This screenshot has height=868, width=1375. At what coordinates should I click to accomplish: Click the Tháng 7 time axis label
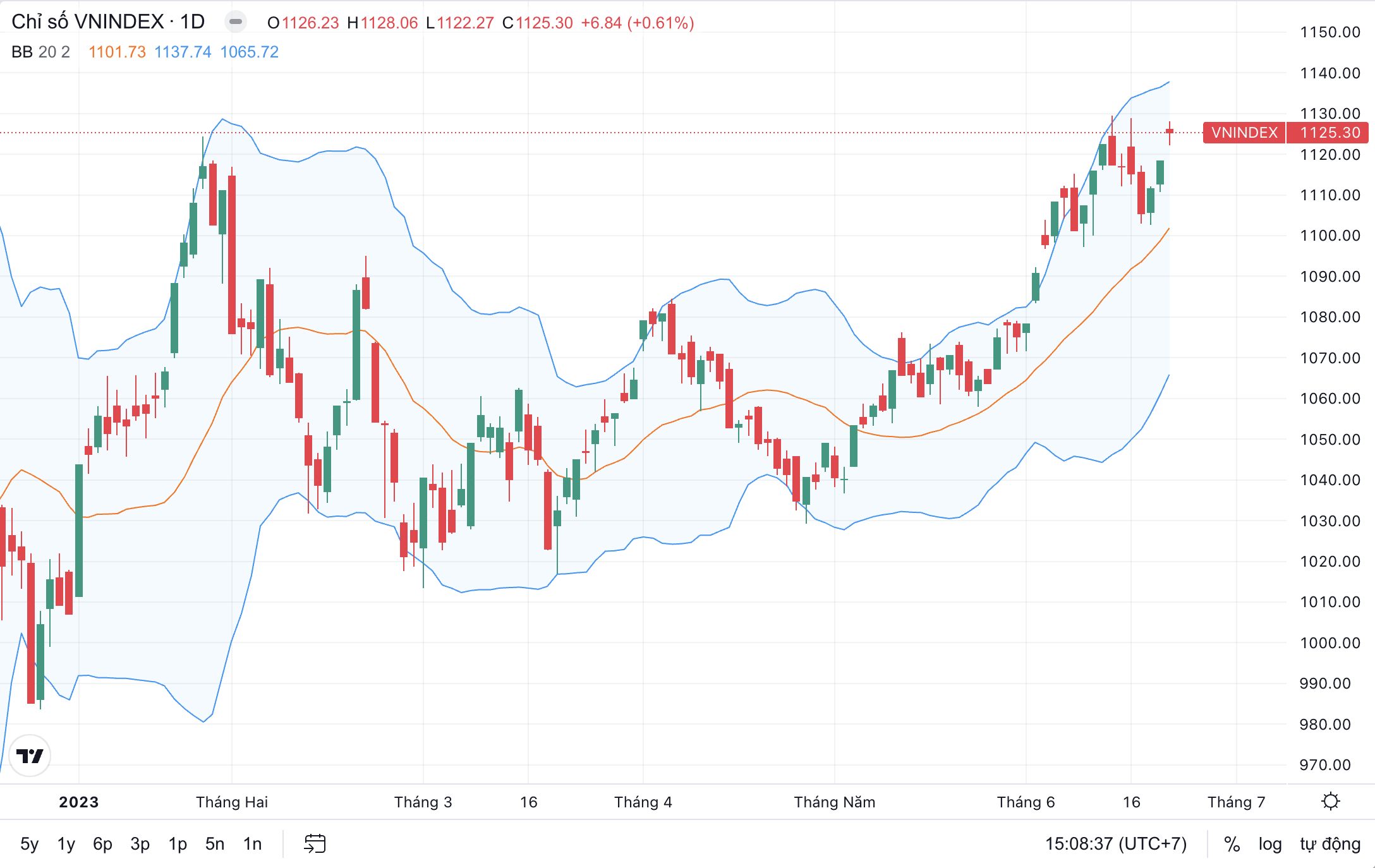pos(1237,802)
